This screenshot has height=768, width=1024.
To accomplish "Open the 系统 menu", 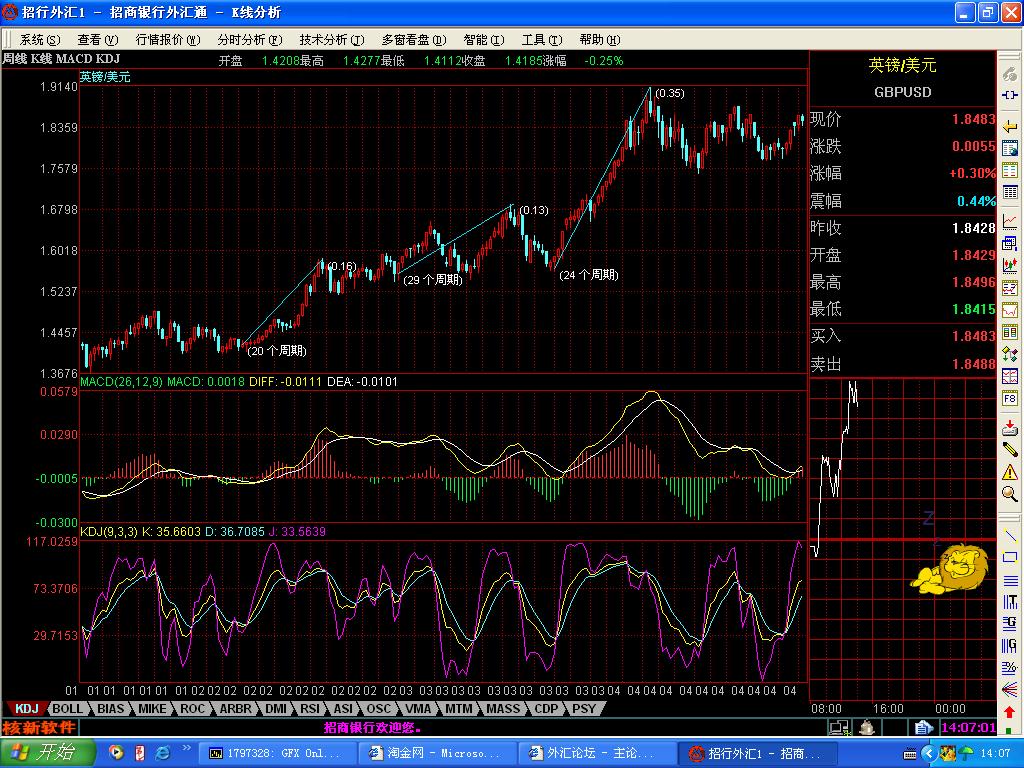I will point(38,40).
